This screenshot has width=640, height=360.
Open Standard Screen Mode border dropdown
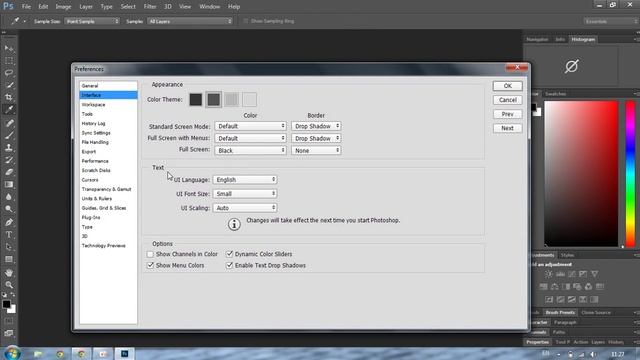(x=316, y=126)
